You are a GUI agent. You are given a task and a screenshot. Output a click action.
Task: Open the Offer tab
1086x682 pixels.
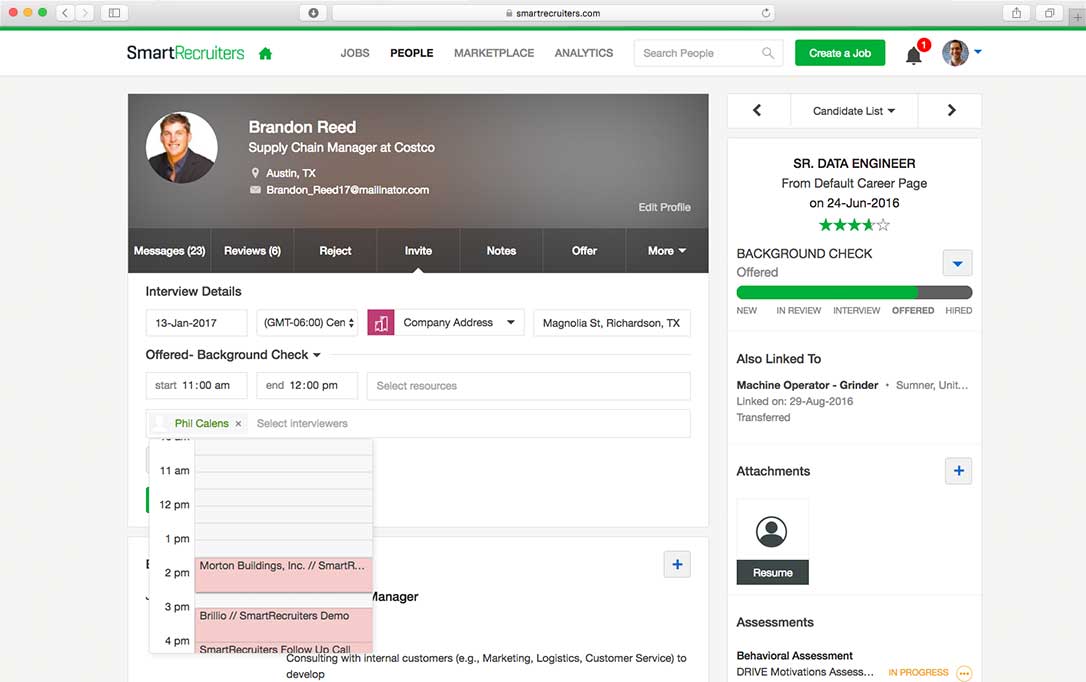(584, 251)
